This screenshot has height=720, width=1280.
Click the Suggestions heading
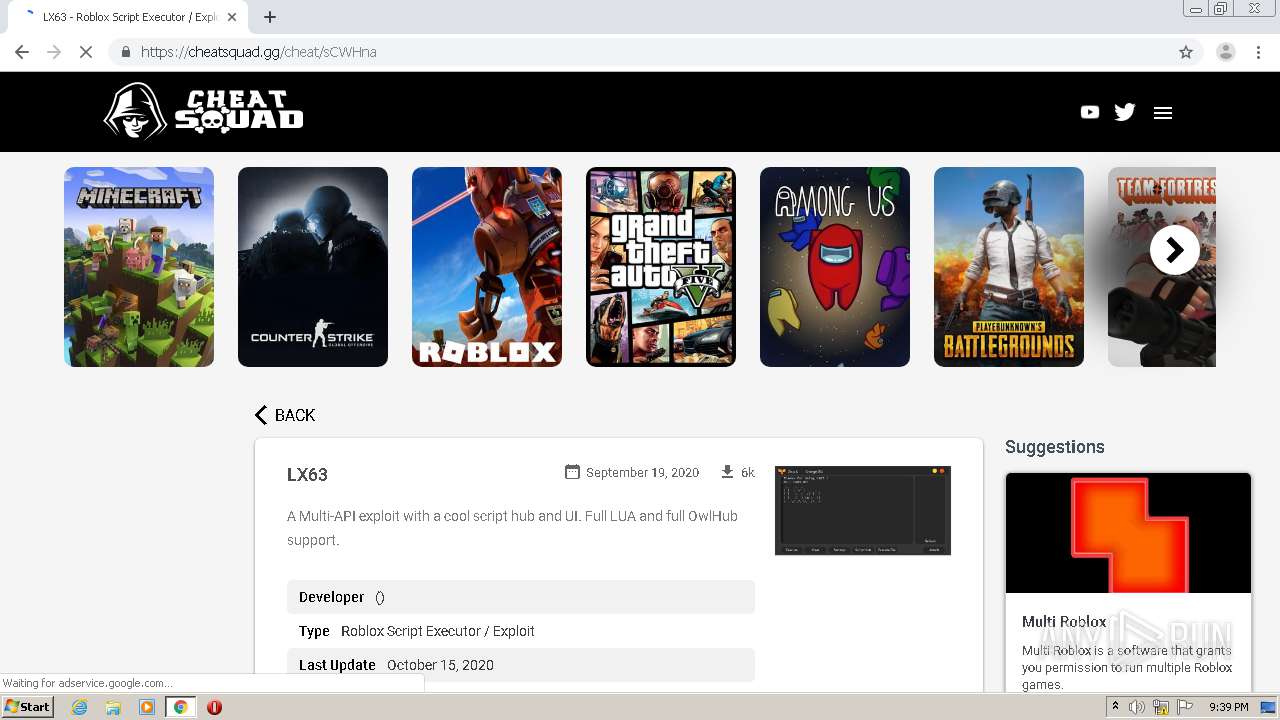[1055, 447]
